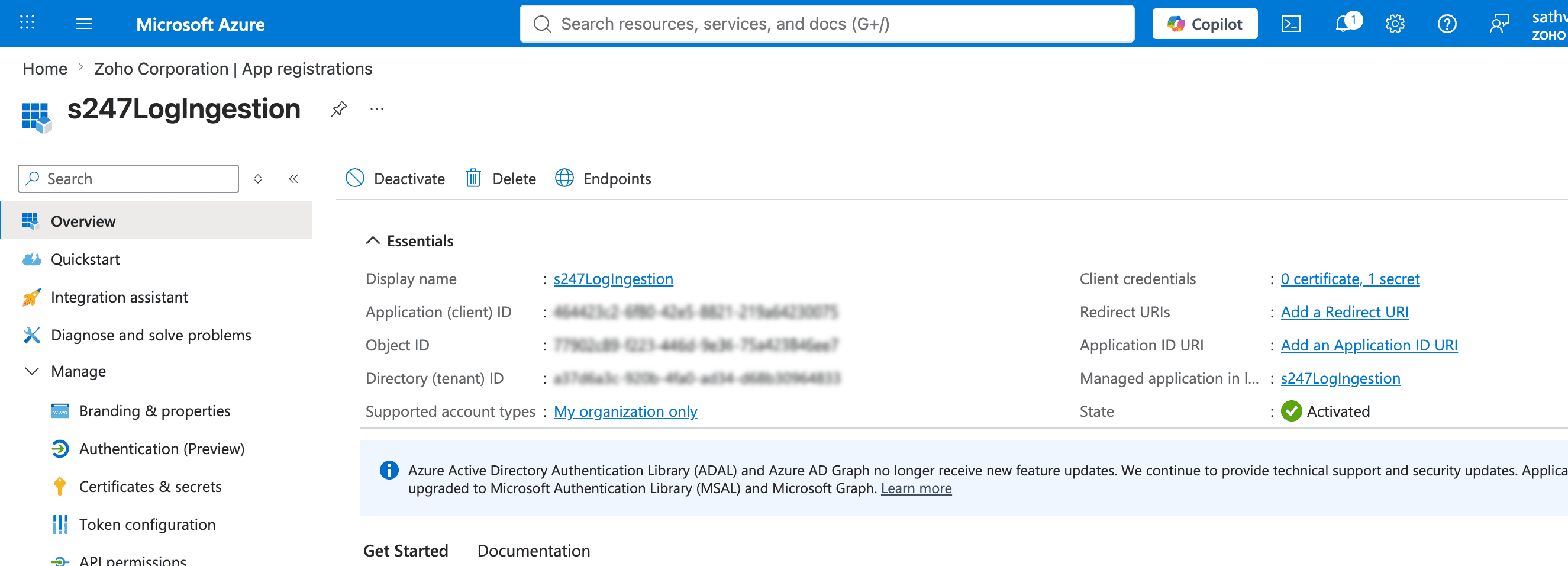Screen dimensions: 1568x566
Task: Open Certificates & secrets in sidebar
Action: 150,486
